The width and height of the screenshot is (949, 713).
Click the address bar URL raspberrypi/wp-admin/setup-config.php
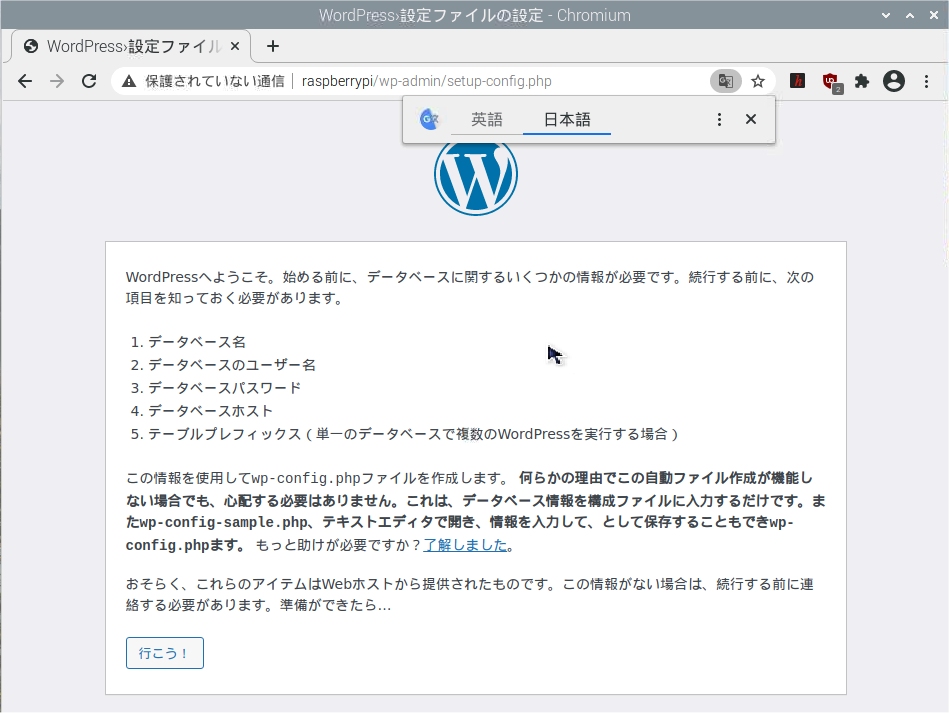(427, 81)
